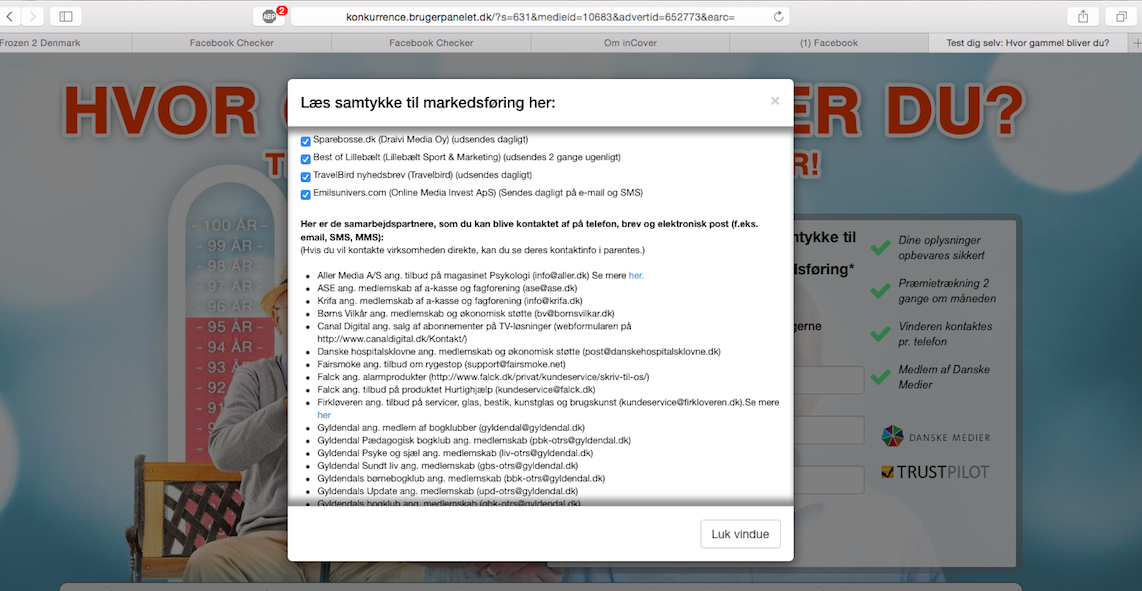Screen dimensions: 1142x591
Task: Click 'Vinderen kontaktes pr. telefon' text
Action: 945,334
